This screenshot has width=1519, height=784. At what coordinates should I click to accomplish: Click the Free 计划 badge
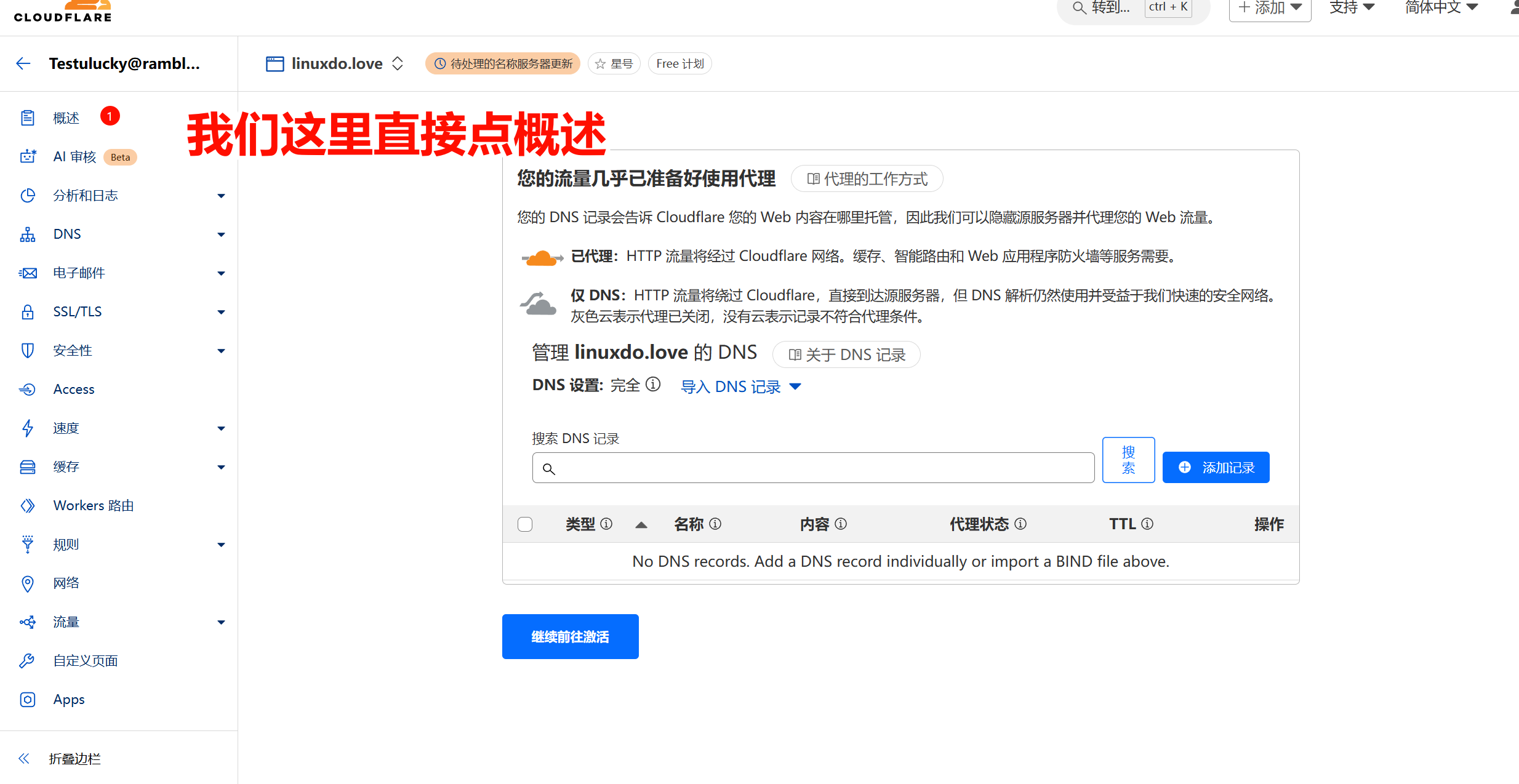pos(679,63)
